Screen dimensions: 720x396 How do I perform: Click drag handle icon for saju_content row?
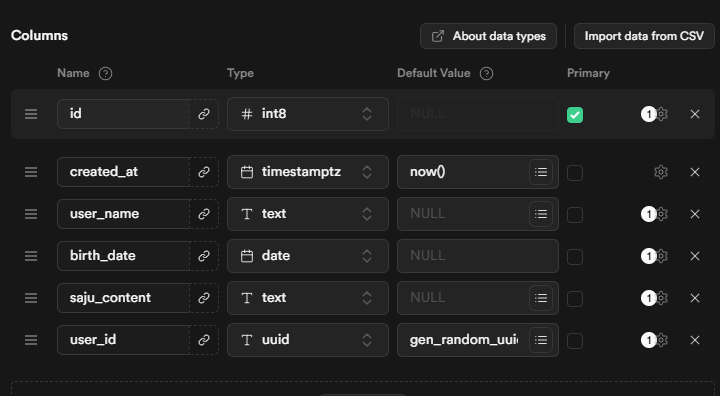31,298
